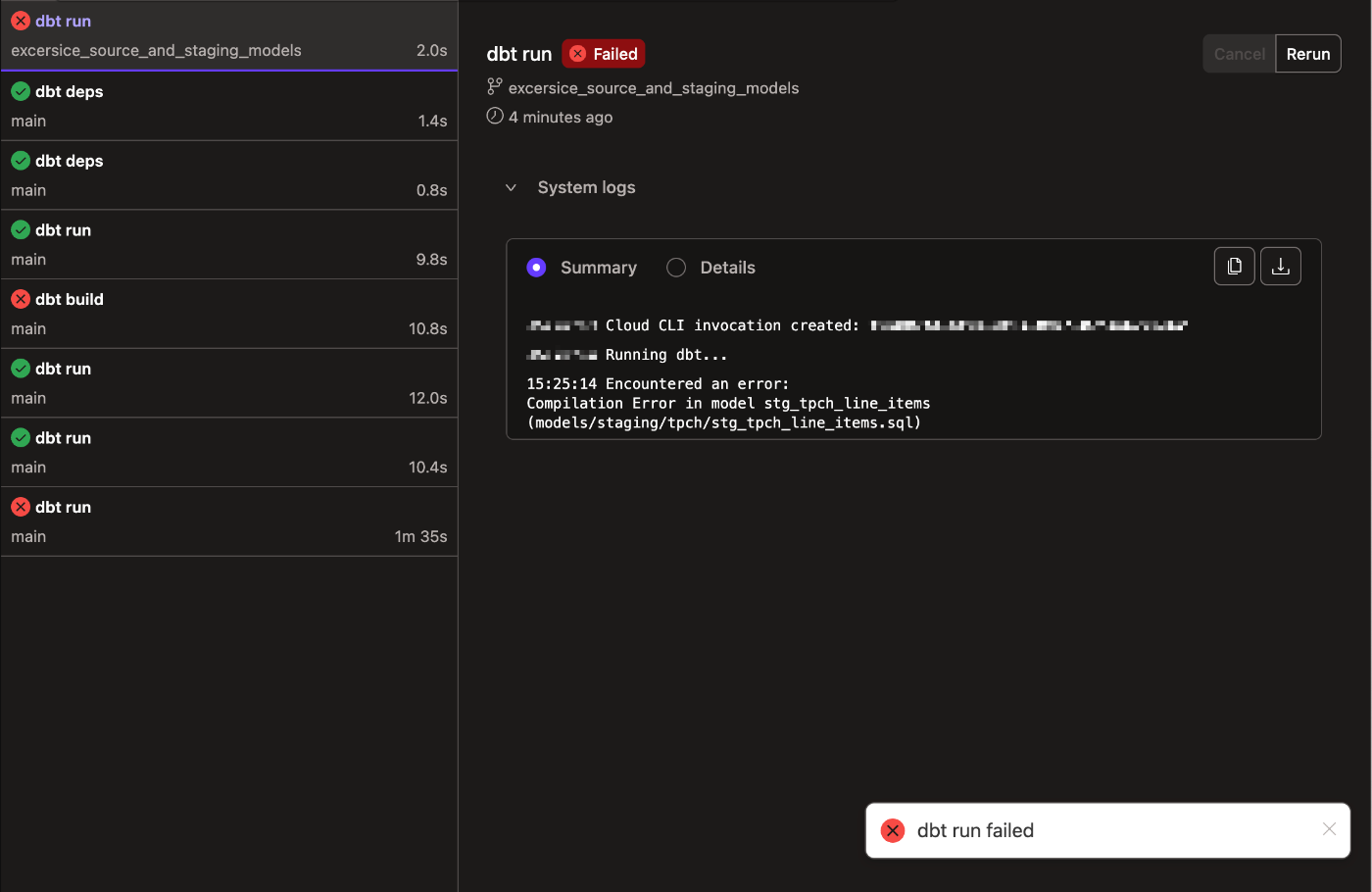Click the 'dbt run' title in the detail panel
Viewport: 1372px width, 892px height.
[519, 54]
